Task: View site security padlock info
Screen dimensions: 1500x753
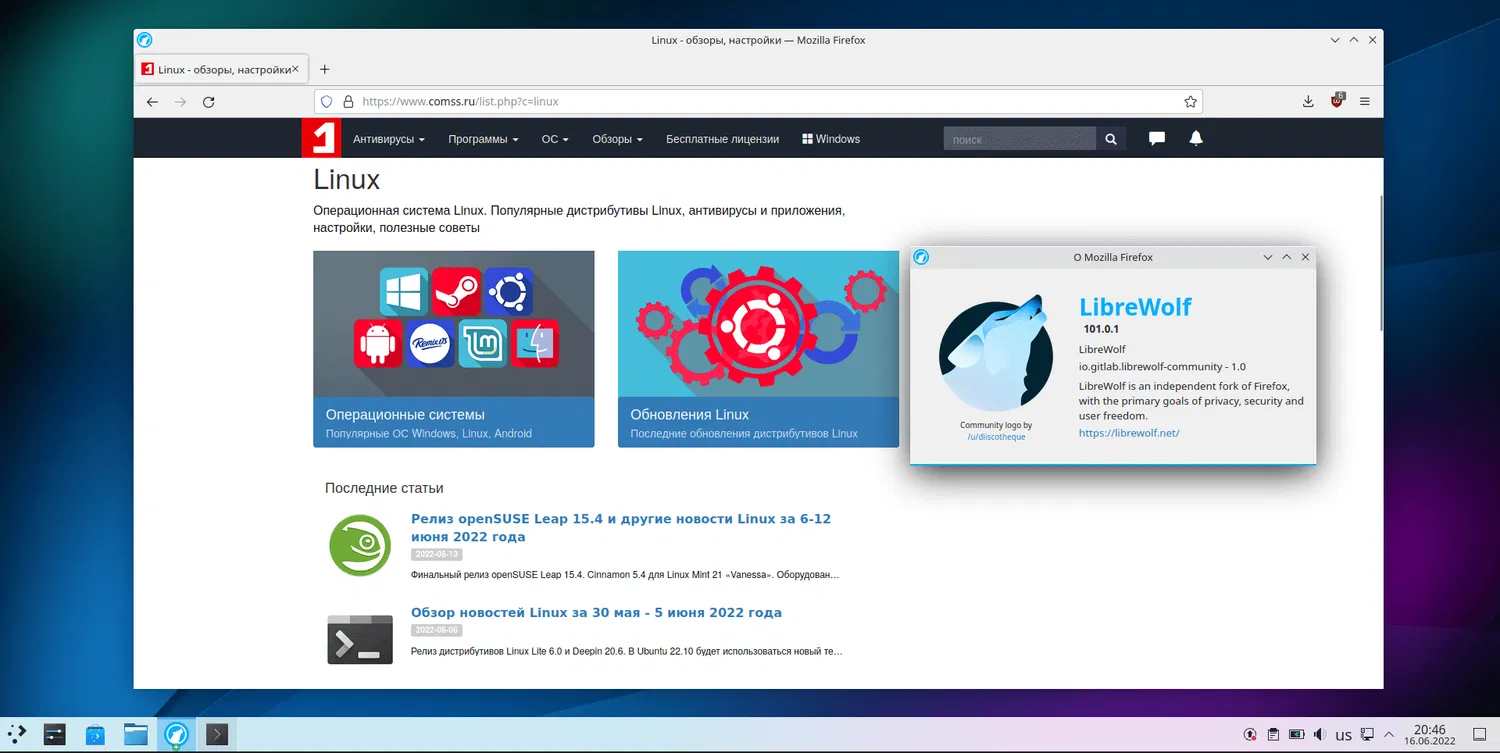Action: 348,101
